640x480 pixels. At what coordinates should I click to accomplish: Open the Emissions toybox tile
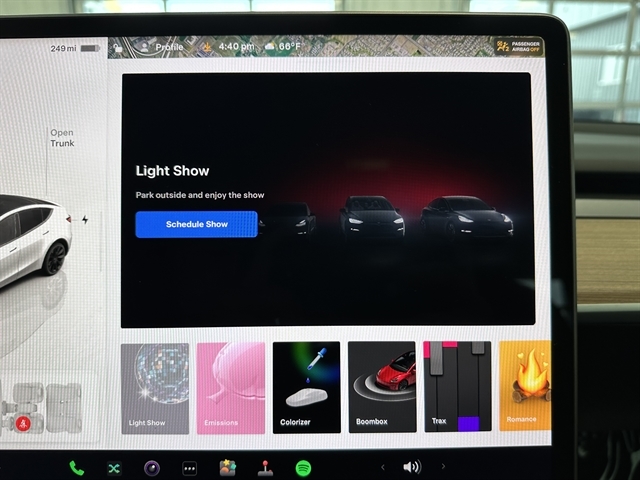tap(231, 388)
